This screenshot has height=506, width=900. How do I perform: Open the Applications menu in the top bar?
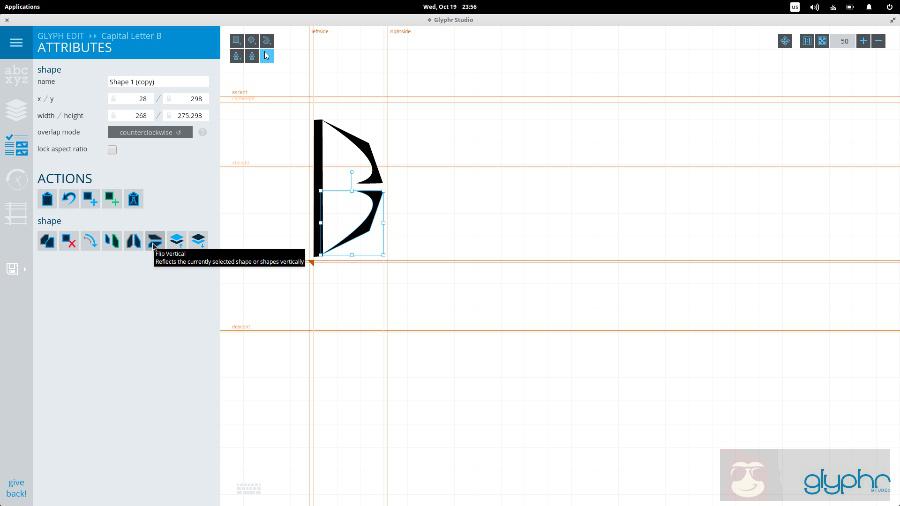22,7
